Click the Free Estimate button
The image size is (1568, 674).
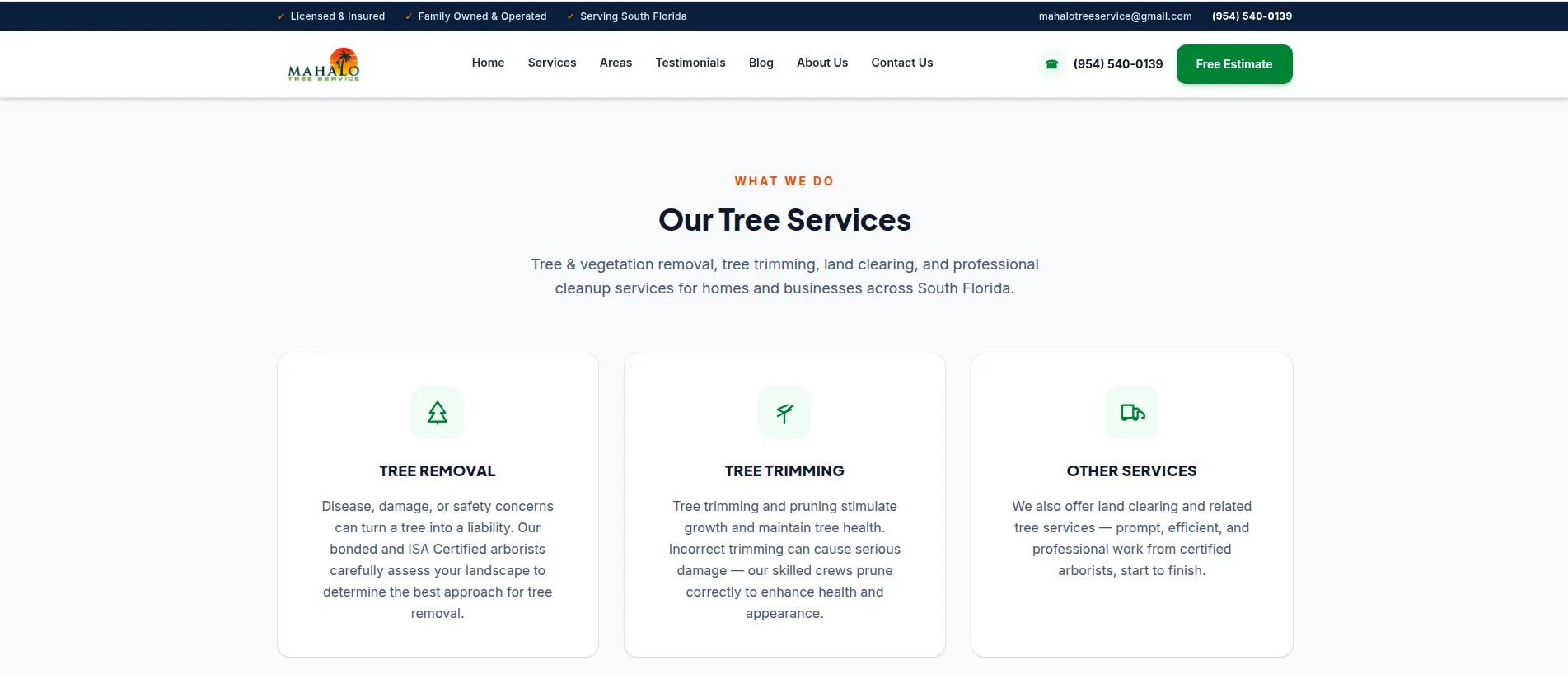1234,64
